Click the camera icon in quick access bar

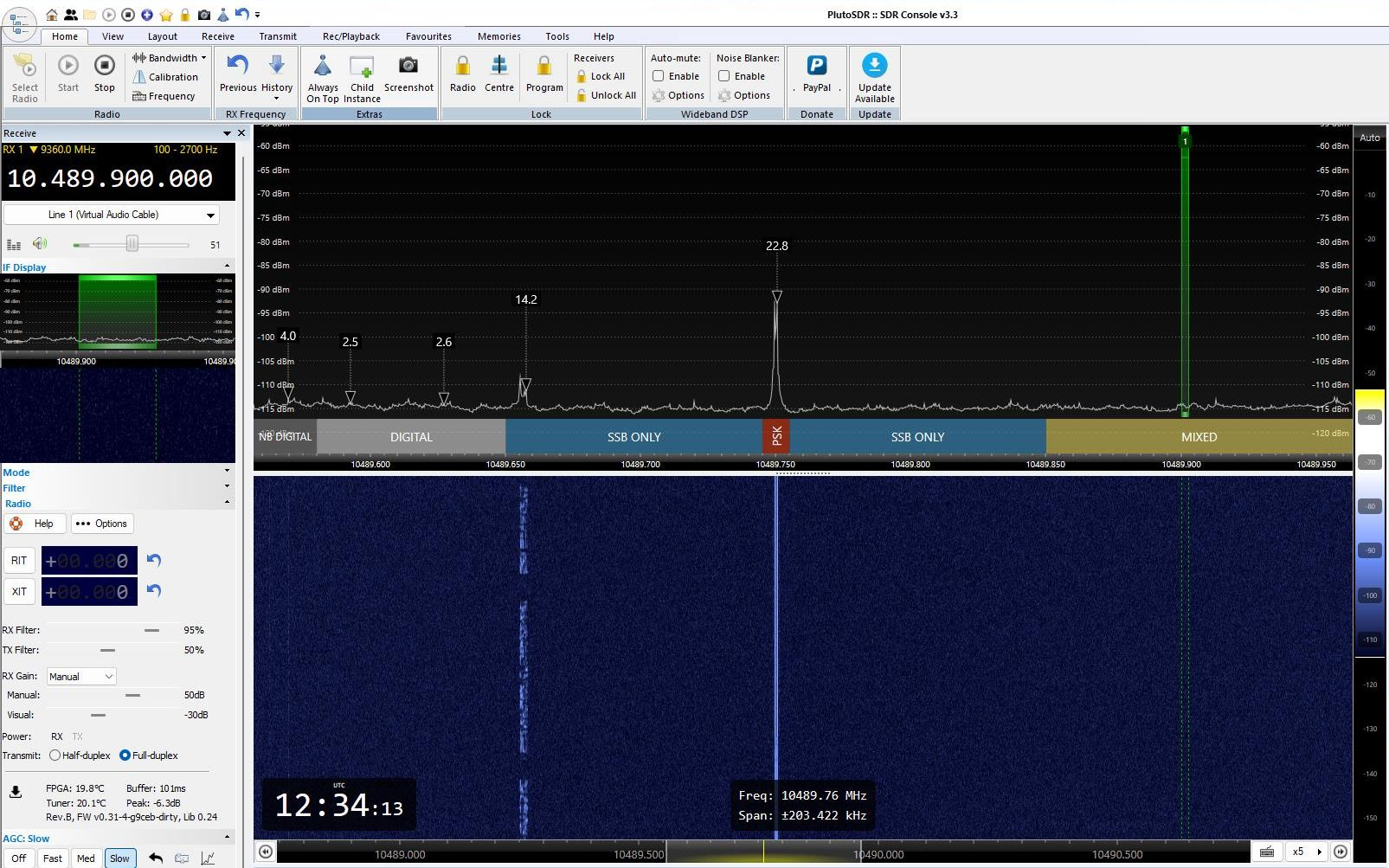pyautogui.click(x=204, y=15)
